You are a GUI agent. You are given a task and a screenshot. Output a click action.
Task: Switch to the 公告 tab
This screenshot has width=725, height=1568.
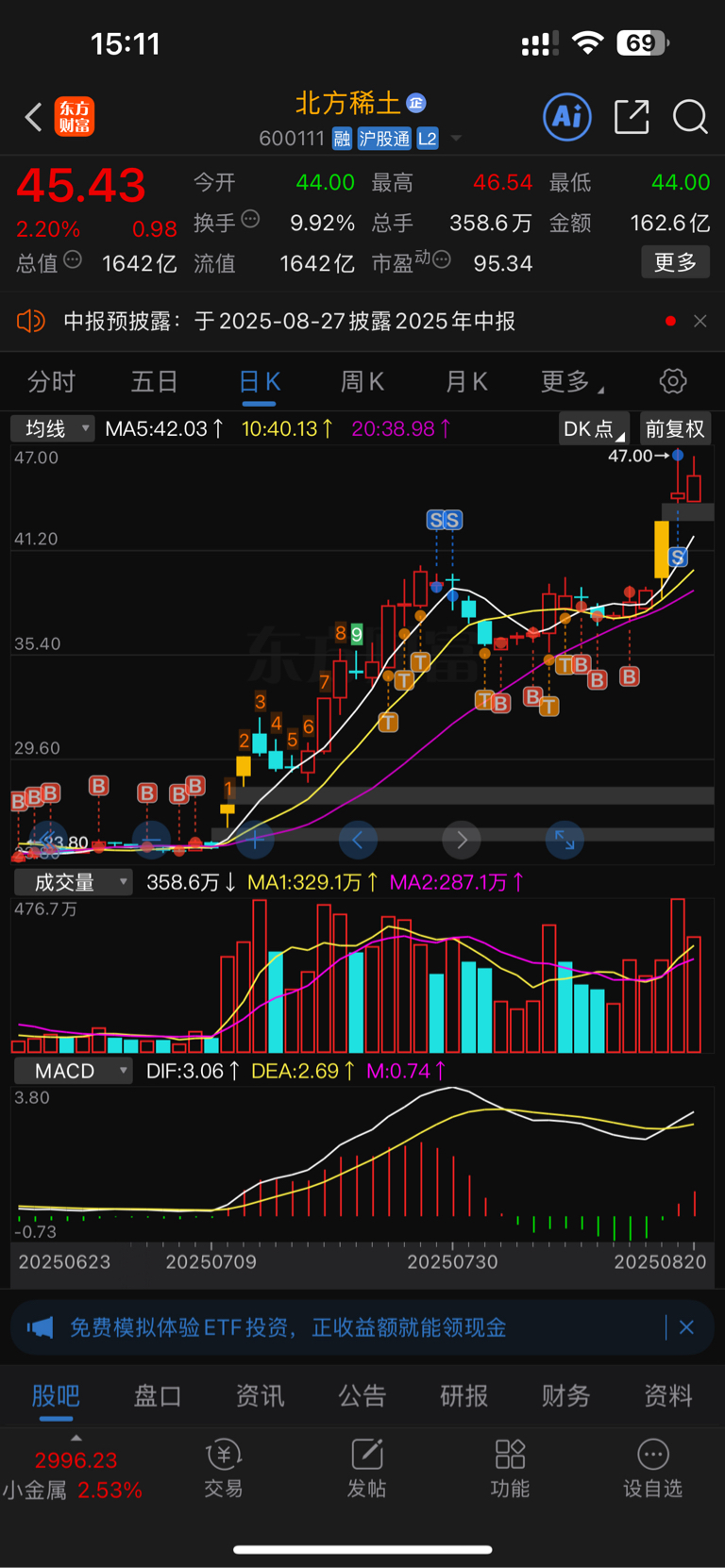pos(362,1396)
